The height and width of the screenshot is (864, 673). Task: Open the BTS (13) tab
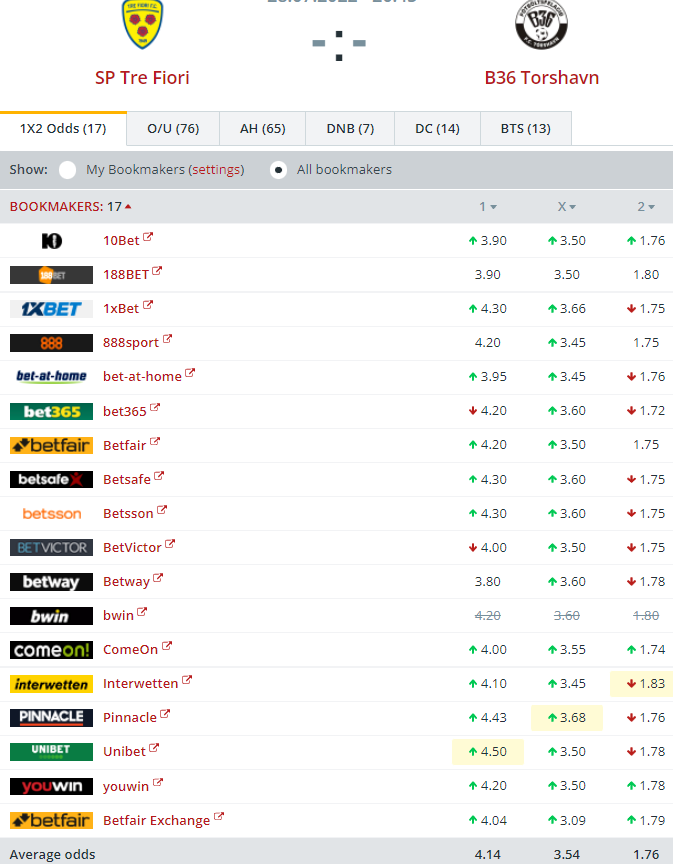(525, 129)
